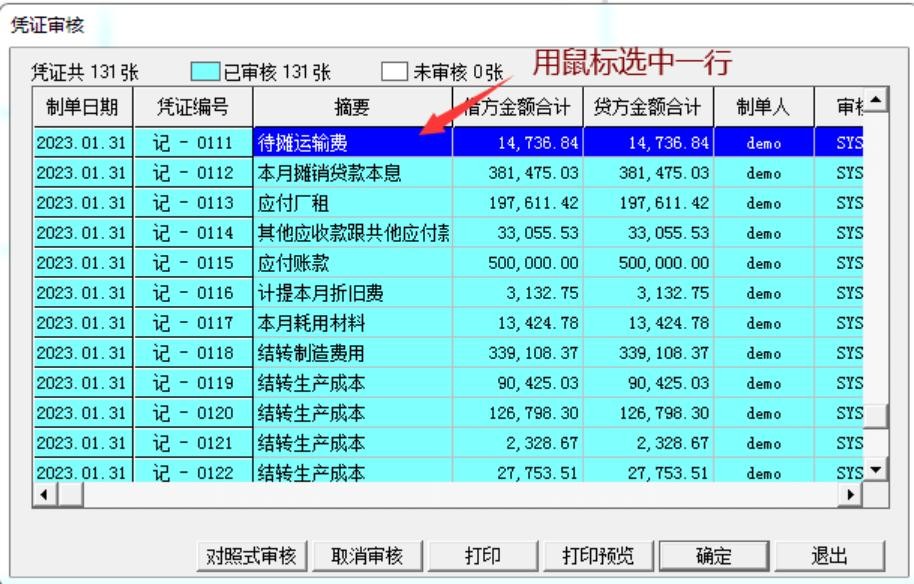Confirm with the 确定 button
The width and height of the screenshot is (914, 584).
pos(713,556)
